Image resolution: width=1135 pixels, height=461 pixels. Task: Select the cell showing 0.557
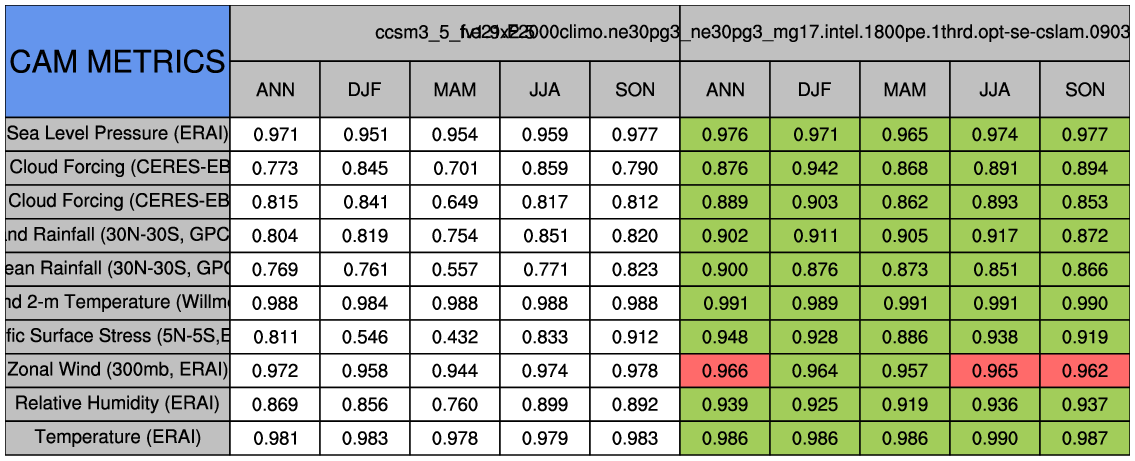pos(455,269)
